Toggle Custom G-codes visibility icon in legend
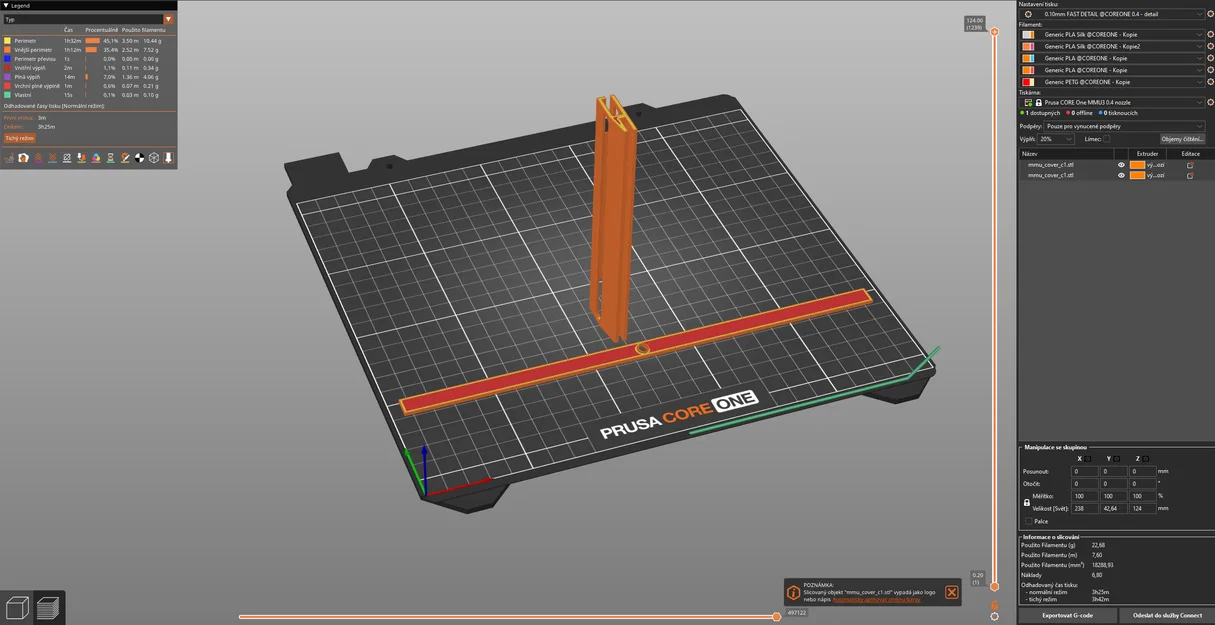The width and height of the screenshot is (1215, 625). pos(125,158)
